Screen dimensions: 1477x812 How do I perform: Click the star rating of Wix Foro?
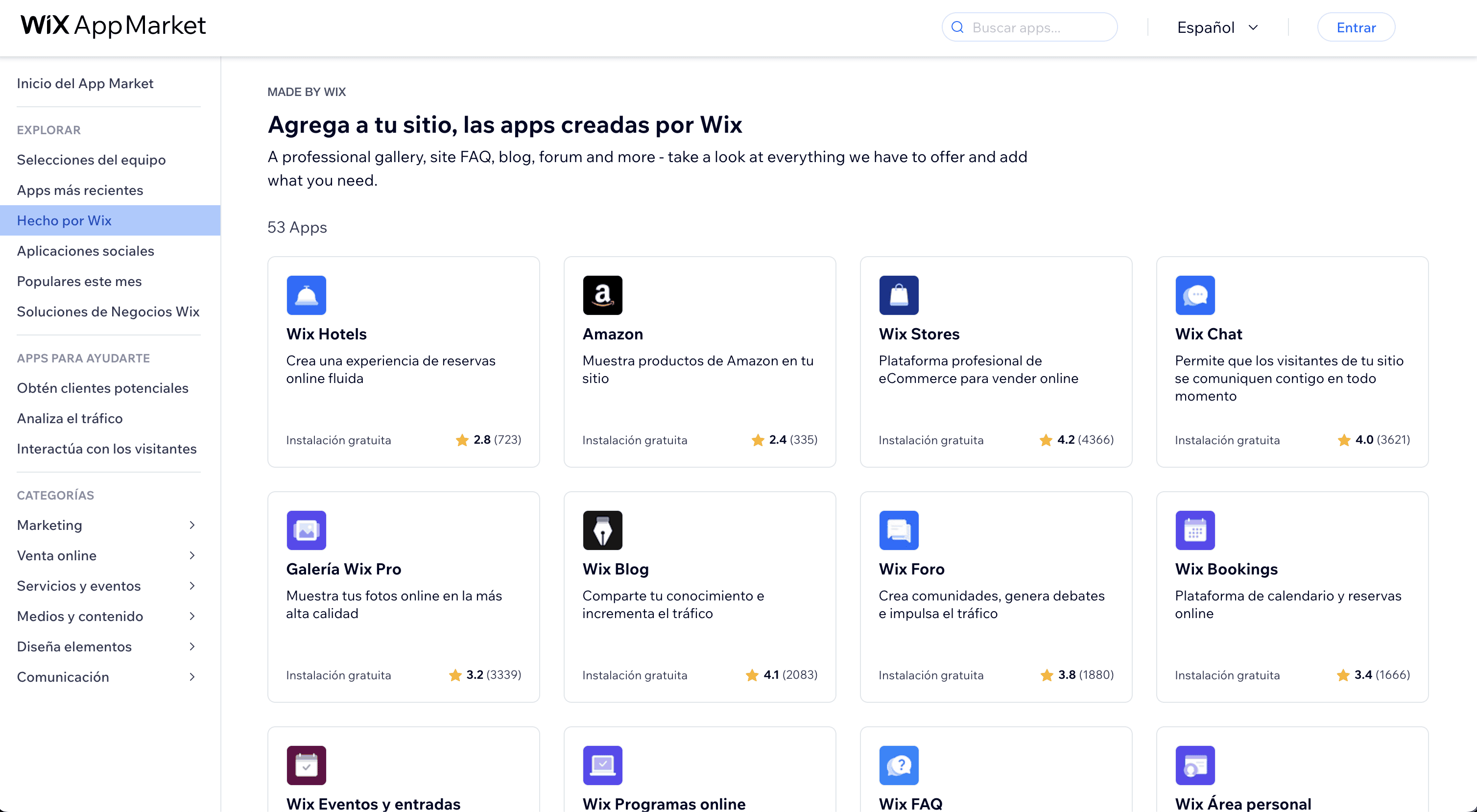[x=1077, y=675]
